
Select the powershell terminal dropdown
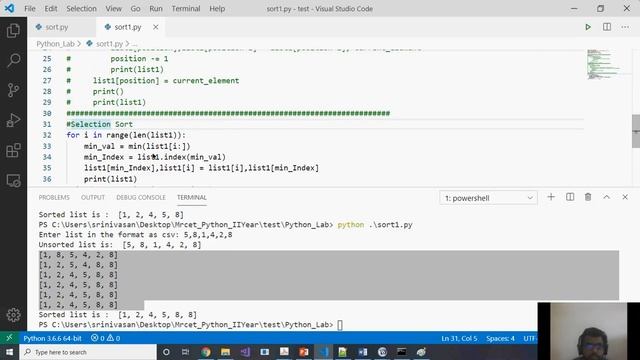tap(488, 198)
